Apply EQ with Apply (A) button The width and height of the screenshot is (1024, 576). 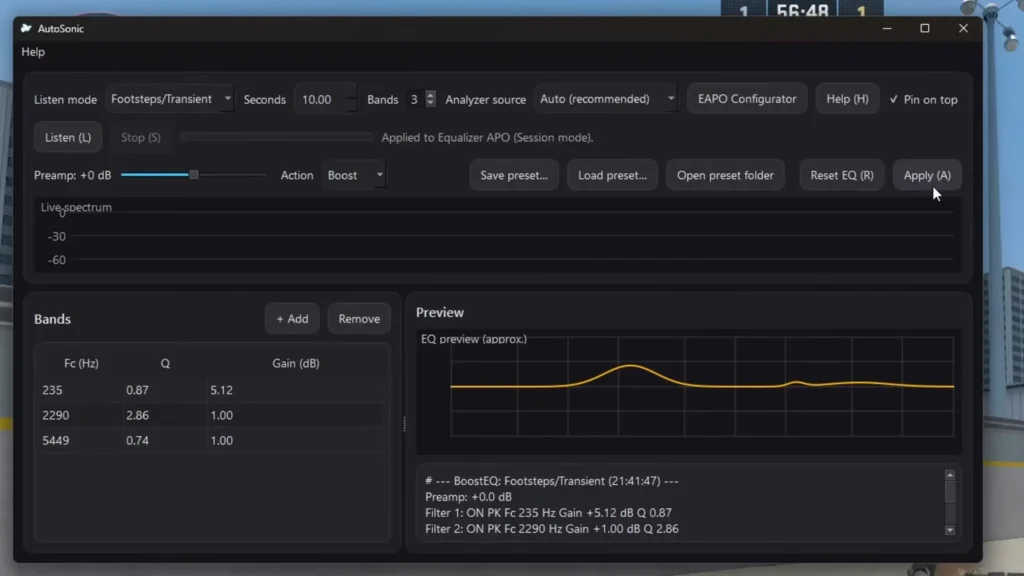[927, 175]
